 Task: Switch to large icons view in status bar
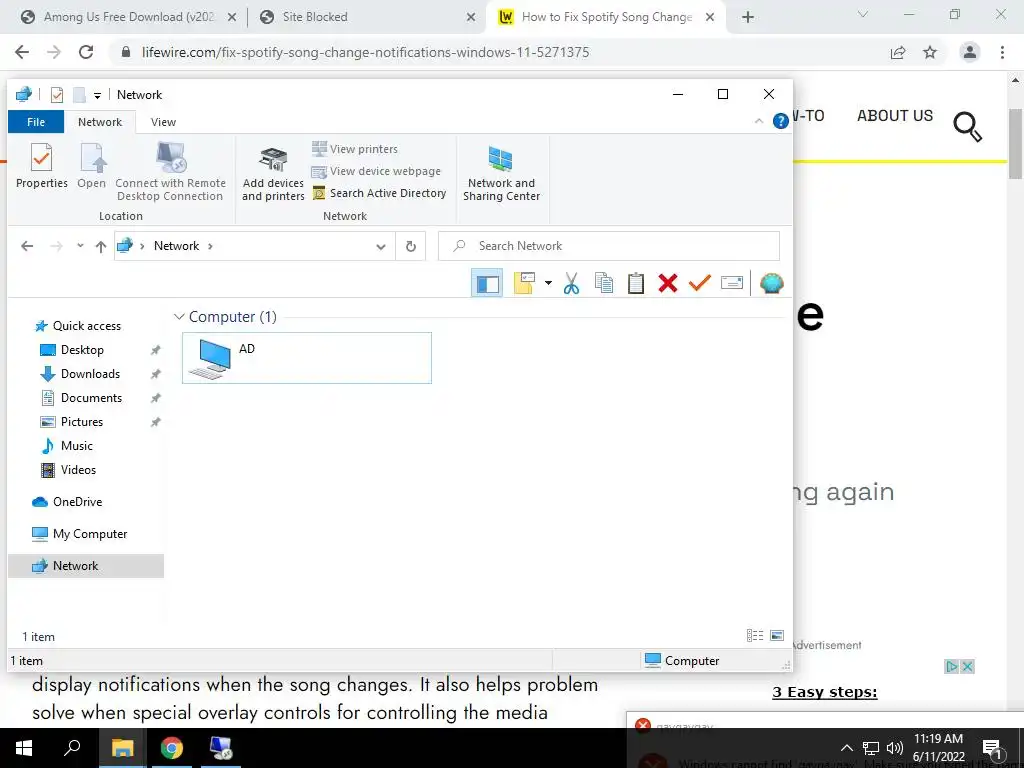[776, 635]
